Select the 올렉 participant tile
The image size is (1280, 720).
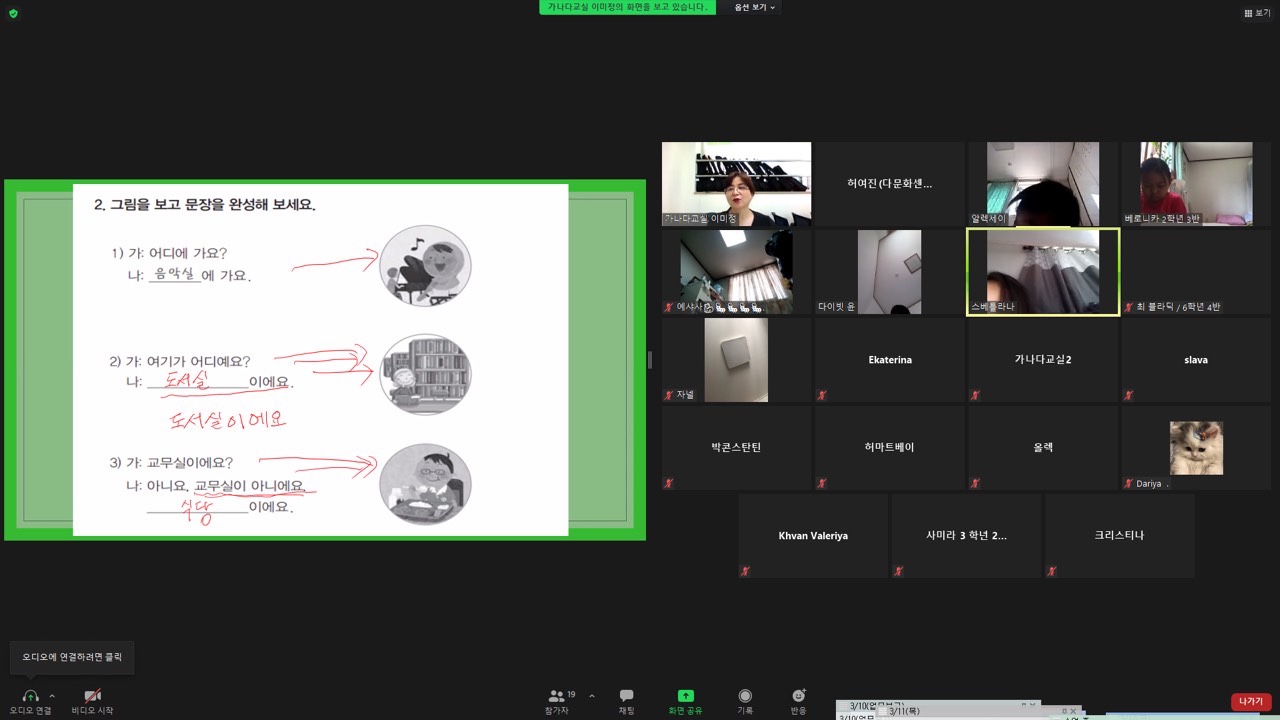(1042, 448)
